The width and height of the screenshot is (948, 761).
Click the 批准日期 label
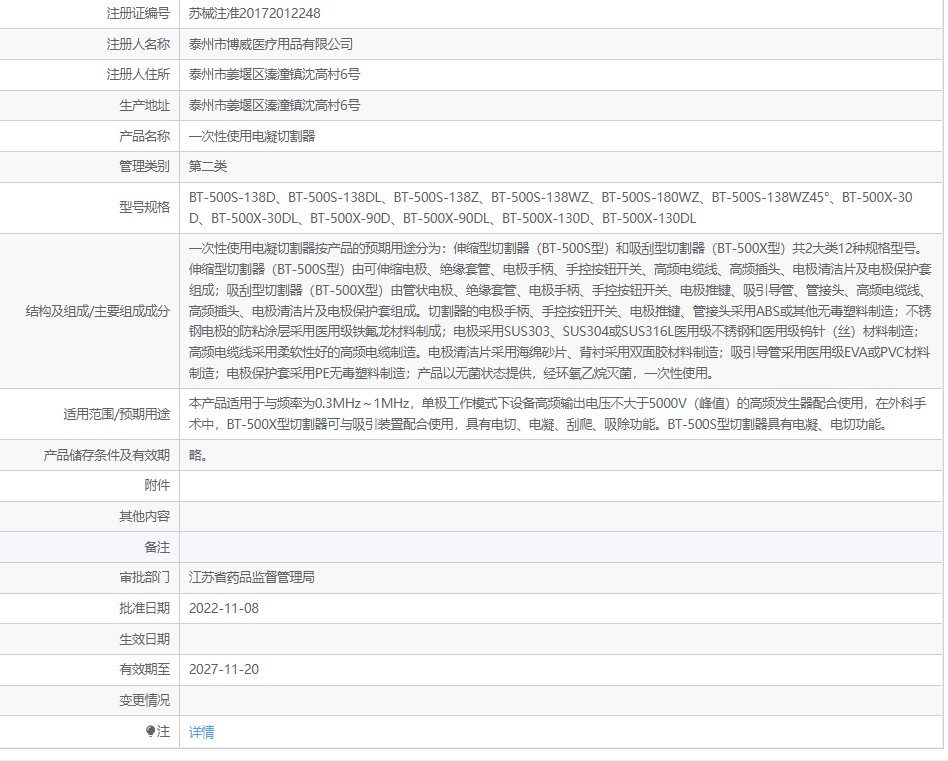[144, 608]
